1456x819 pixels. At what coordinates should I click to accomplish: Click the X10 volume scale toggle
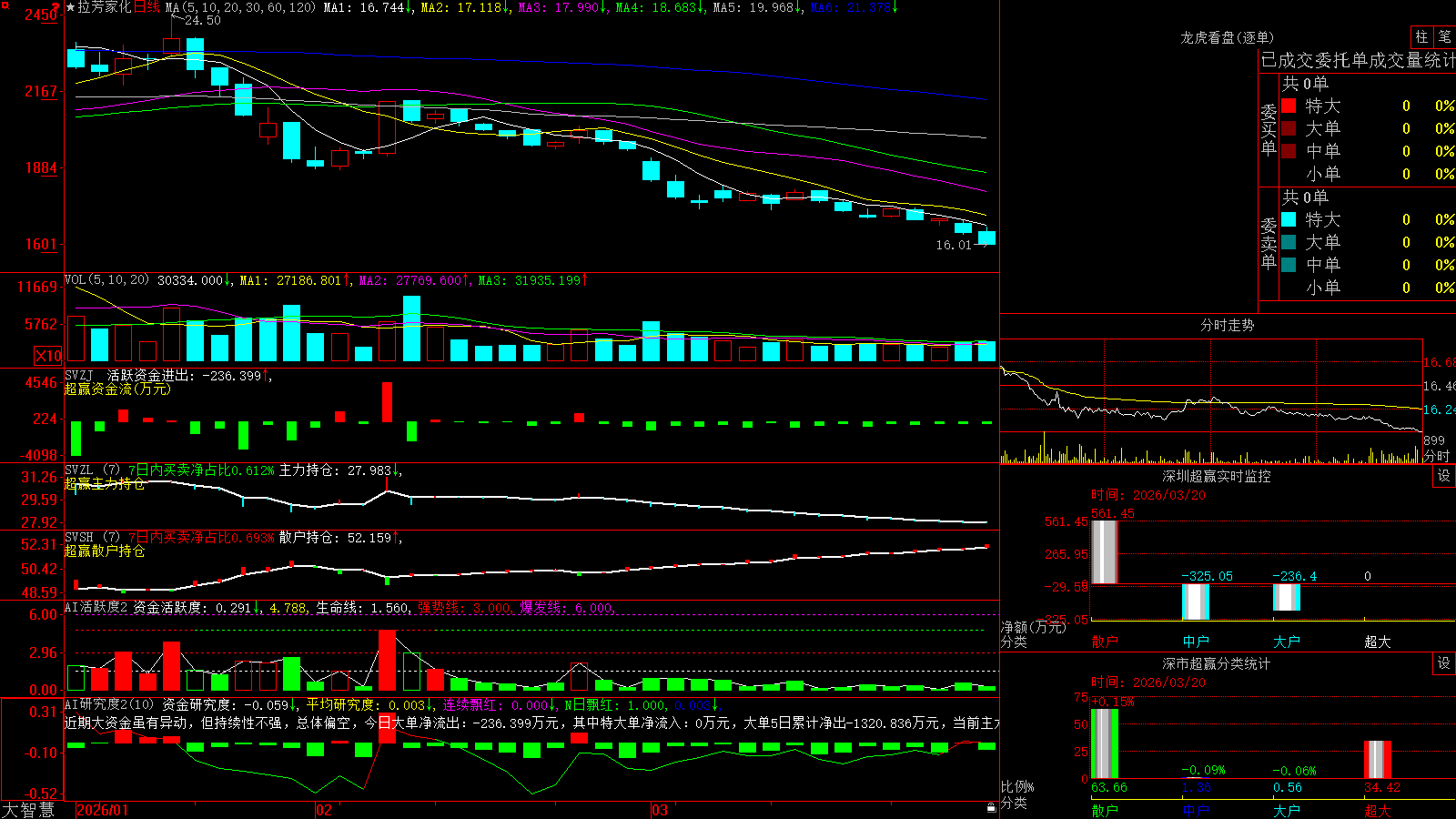[48, 356]
